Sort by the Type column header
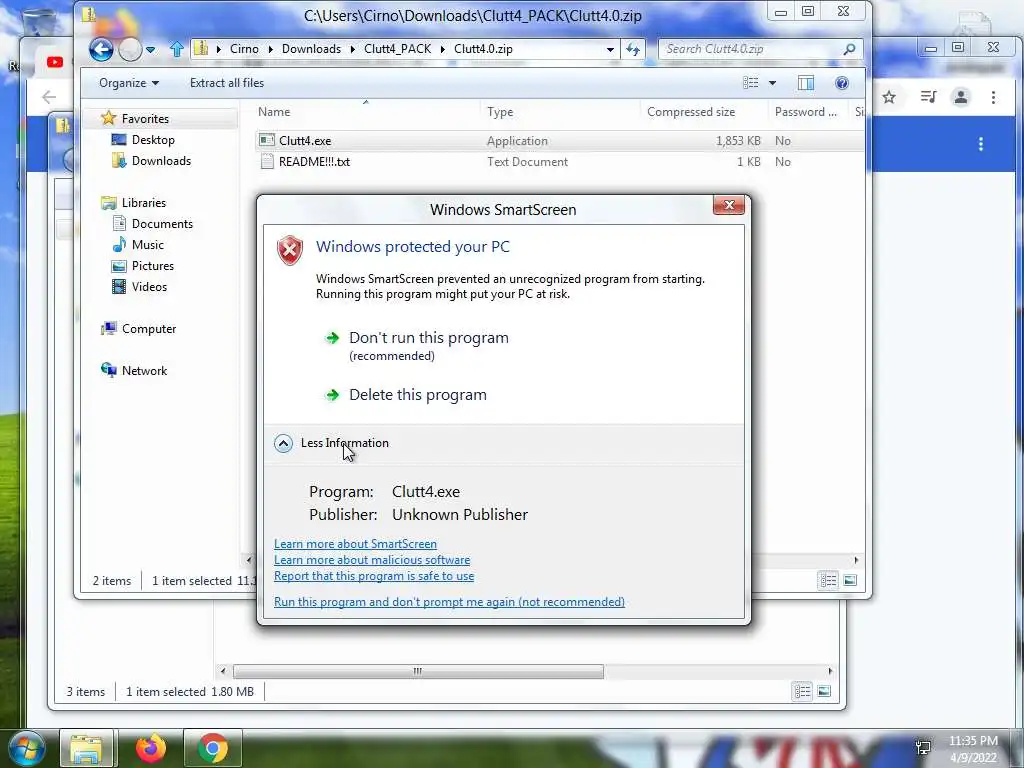Viewport: 1024px width, 768px height. point(500,112)
